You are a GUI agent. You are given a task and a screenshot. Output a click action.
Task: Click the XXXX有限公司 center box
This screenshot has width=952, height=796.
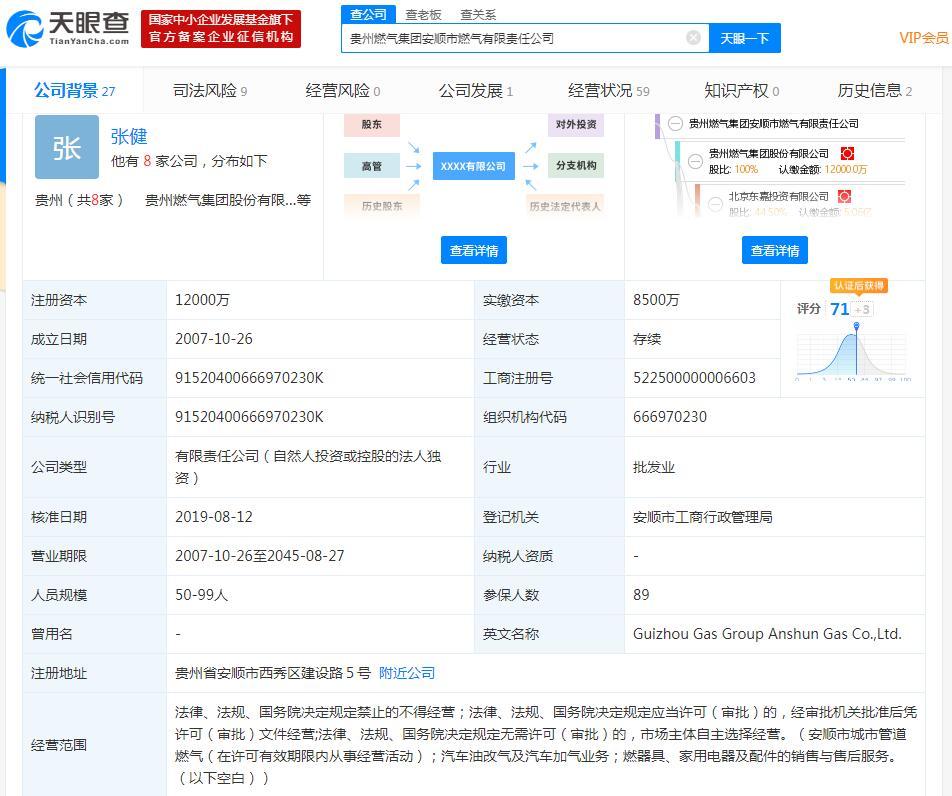(474, 166)
